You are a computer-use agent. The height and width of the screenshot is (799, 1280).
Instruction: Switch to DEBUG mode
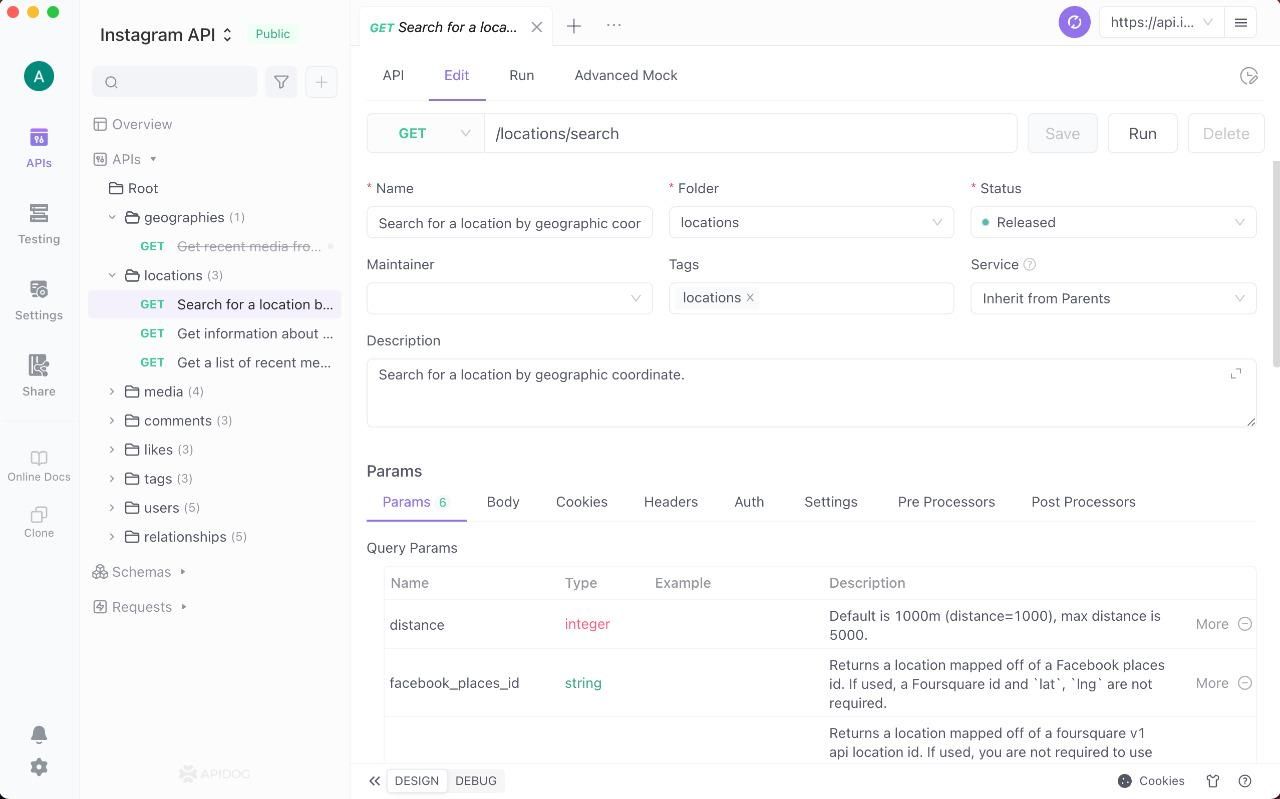click(x=476, y=781)
